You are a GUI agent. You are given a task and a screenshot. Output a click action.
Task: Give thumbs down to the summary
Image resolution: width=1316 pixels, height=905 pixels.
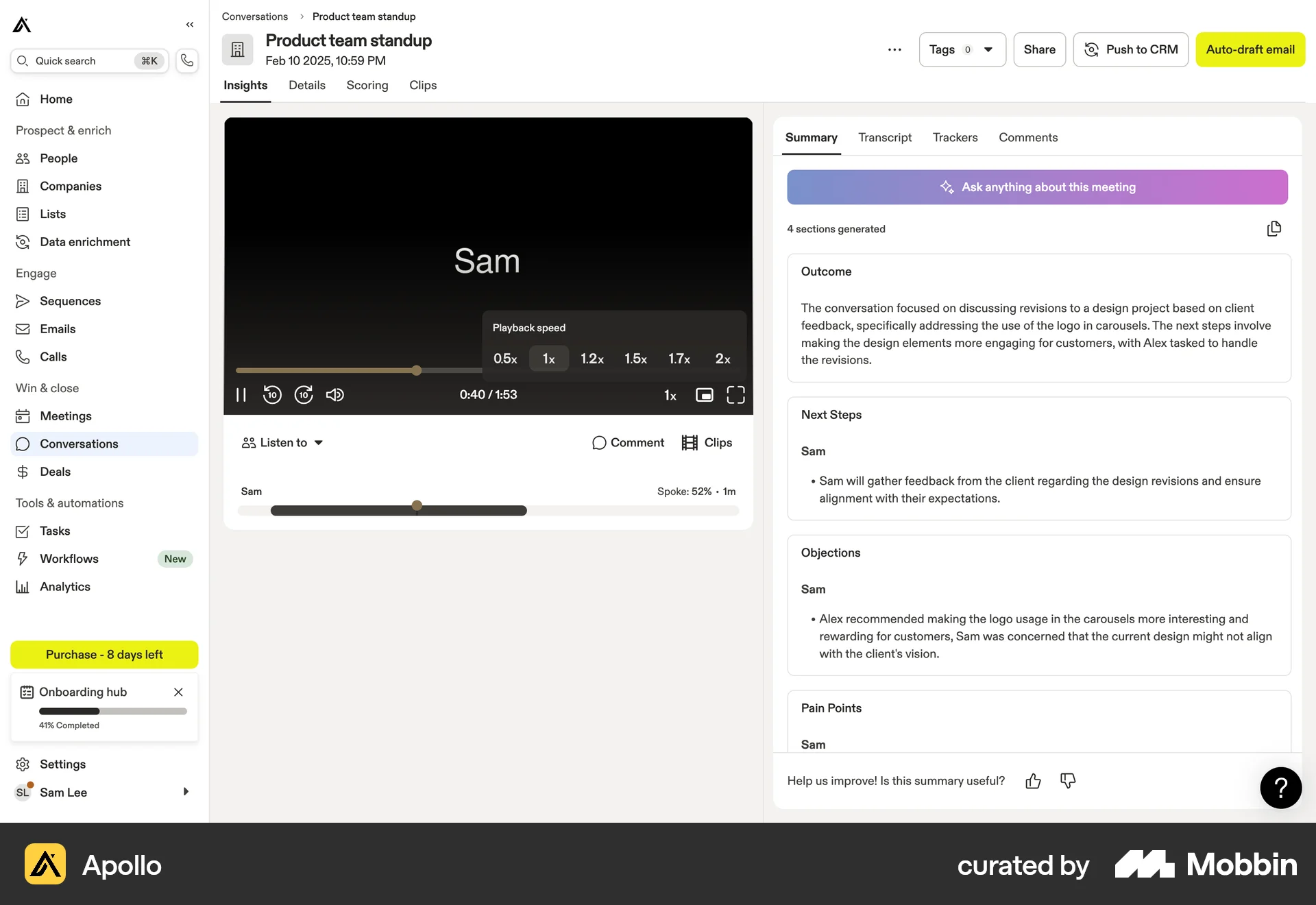click(x=1067, y=781)
